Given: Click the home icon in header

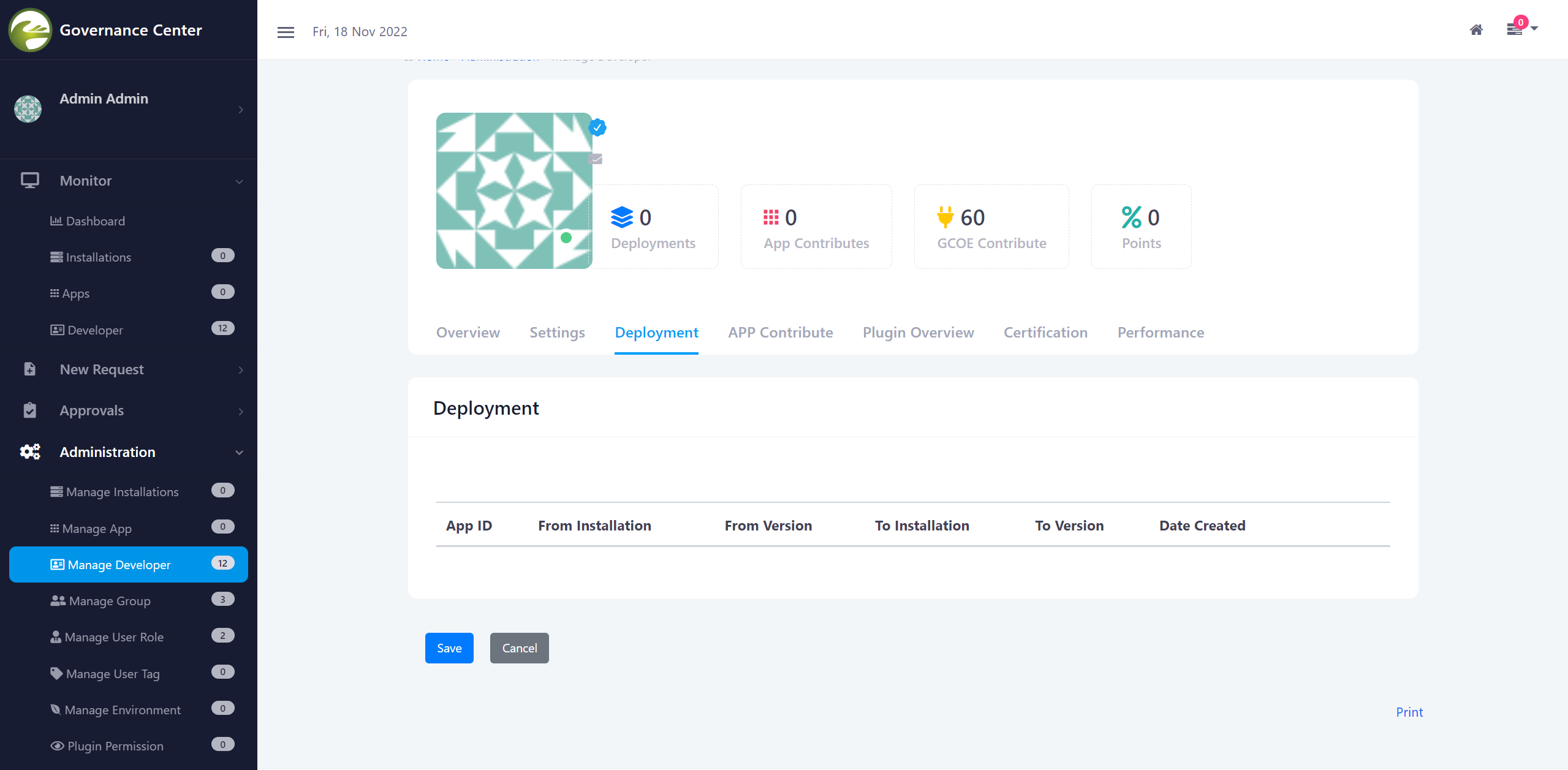Looking at the screenshot, I should (x=1476, y=30).
